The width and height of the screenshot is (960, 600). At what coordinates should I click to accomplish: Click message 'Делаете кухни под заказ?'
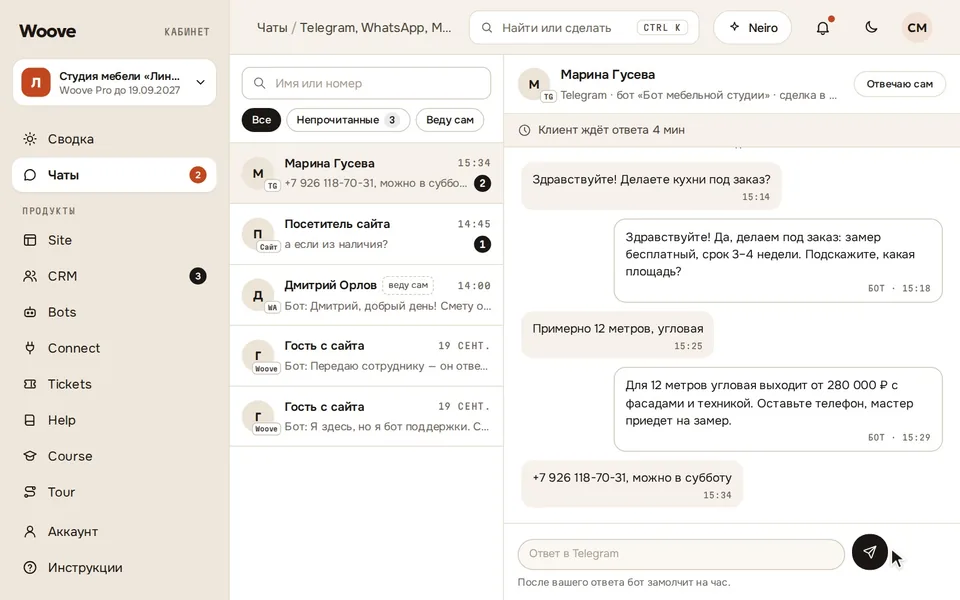click(x=651, y=186)
